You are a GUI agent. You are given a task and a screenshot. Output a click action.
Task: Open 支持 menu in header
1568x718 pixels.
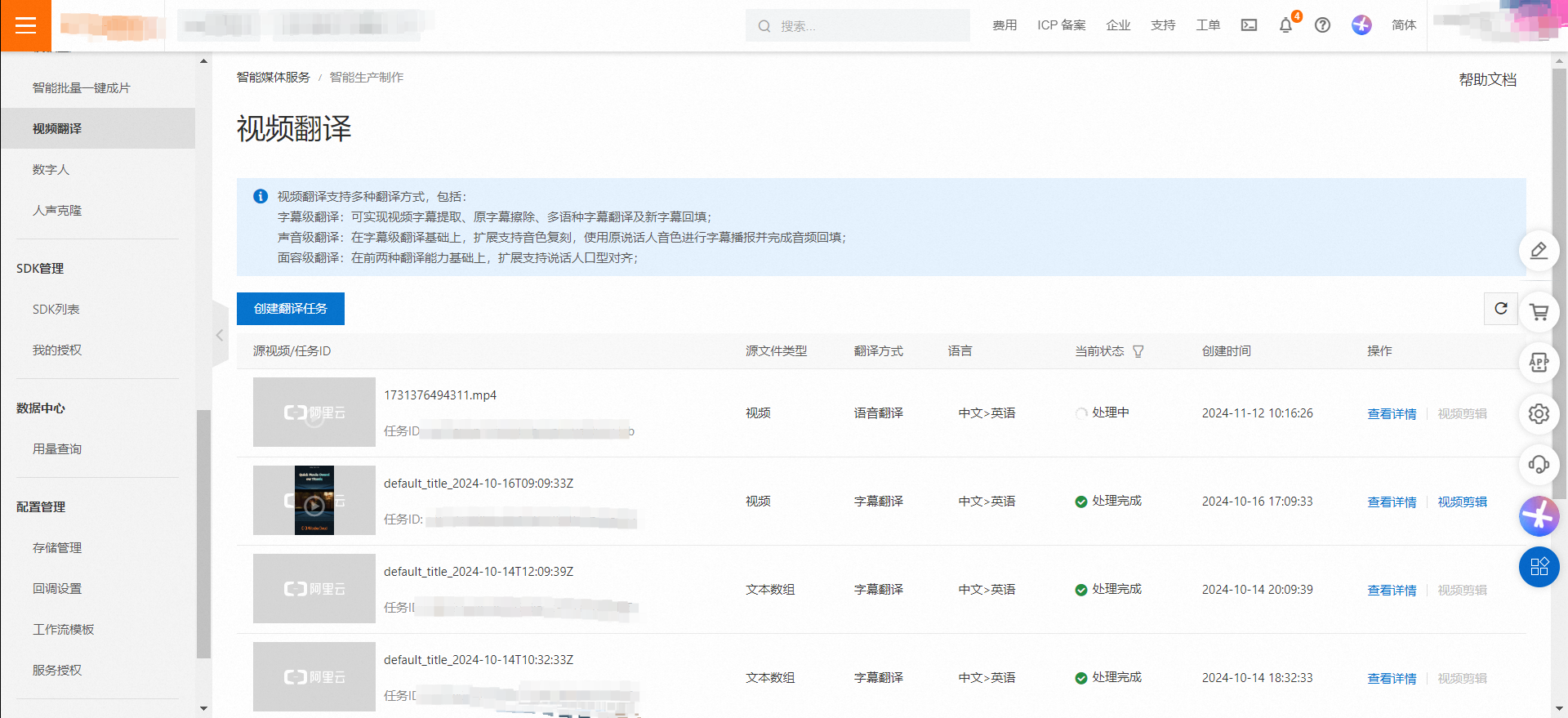tap(1163, 25)
